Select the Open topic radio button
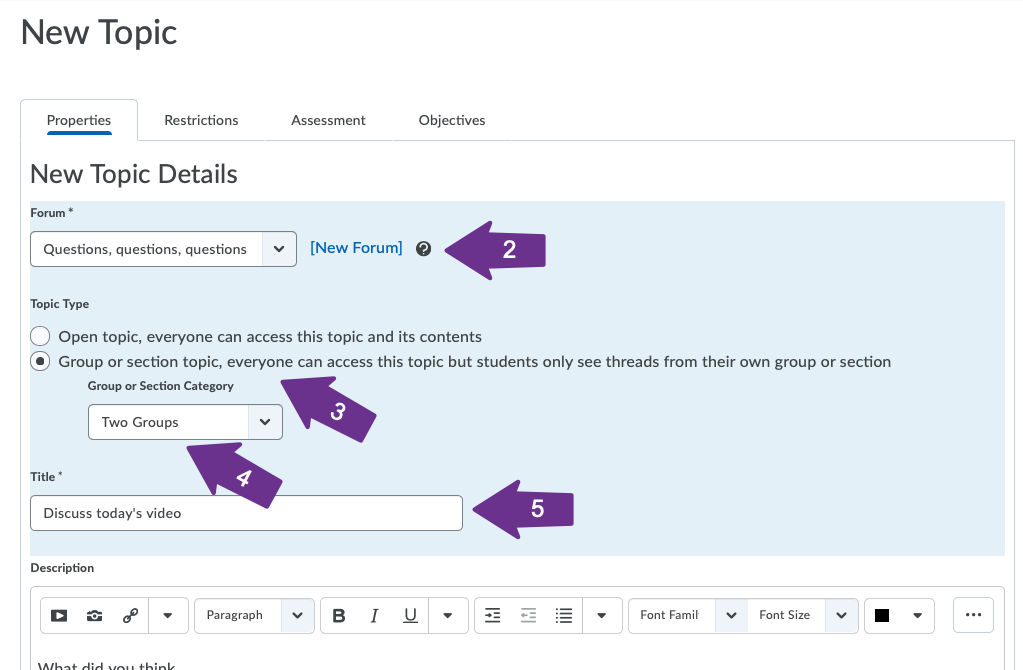Screen dimensions: 1023x670 [40, 336]
